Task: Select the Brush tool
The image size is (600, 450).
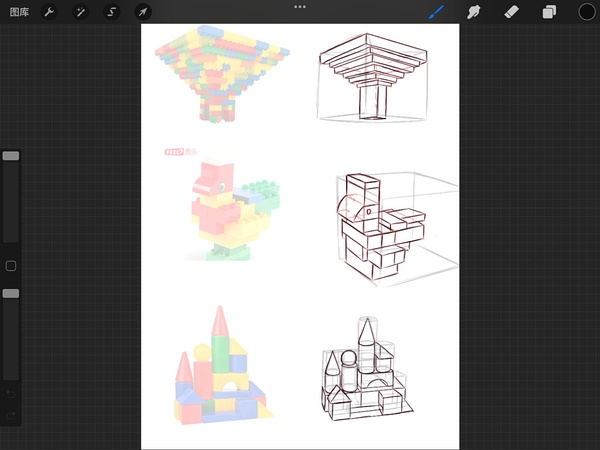Action: pyautogui.click(x=437, y=12)
